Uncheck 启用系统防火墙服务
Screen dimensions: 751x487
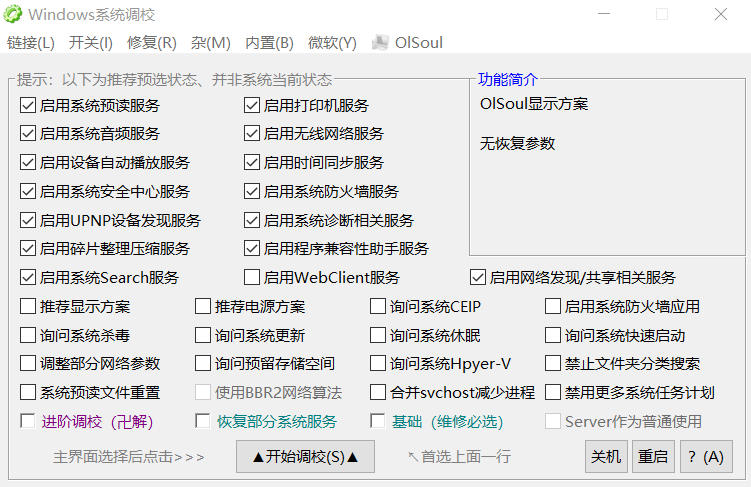point(251,192)
